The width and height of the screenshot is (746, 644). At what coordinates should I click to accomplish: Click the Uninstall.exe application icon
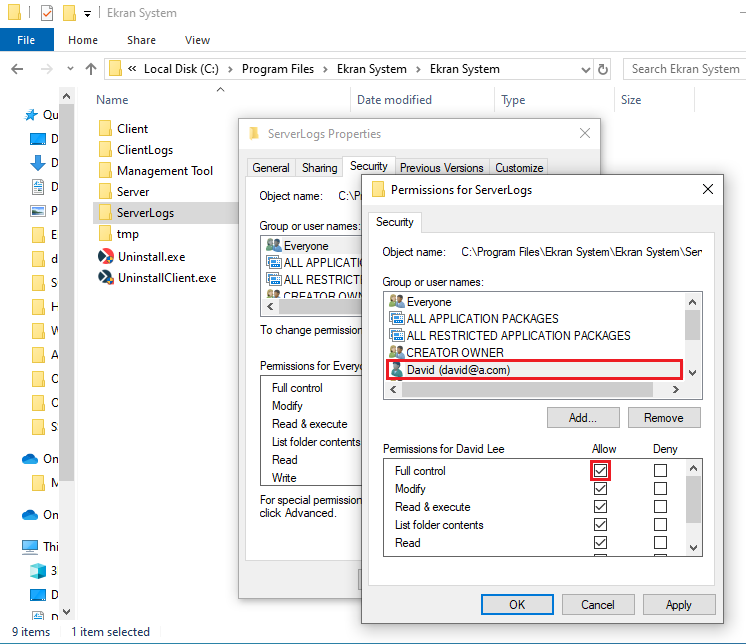tap(106, 256)
